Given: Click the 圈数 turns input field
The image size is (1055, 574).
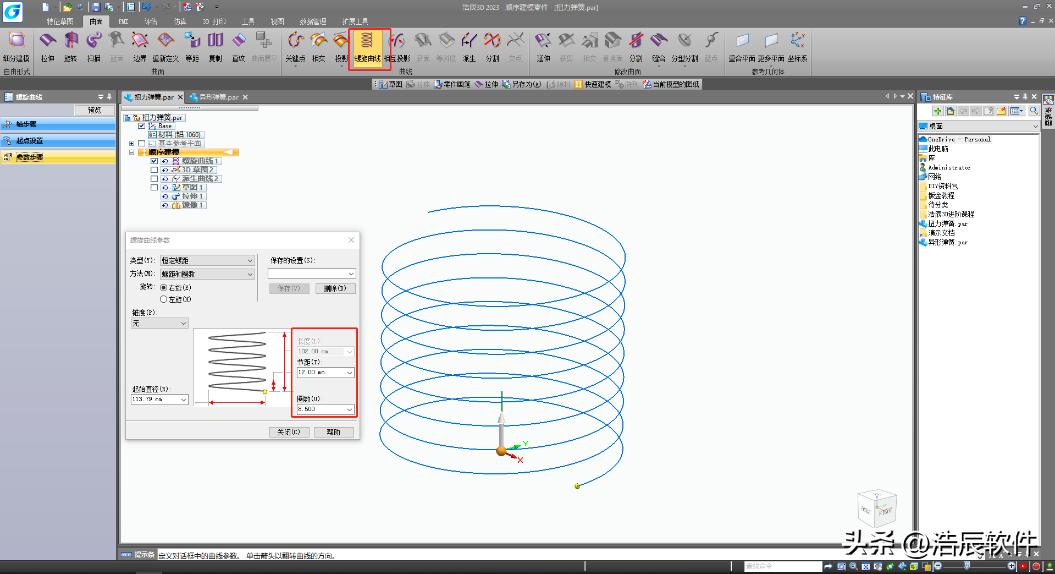Looking at the screenshot, I should 320,409.
